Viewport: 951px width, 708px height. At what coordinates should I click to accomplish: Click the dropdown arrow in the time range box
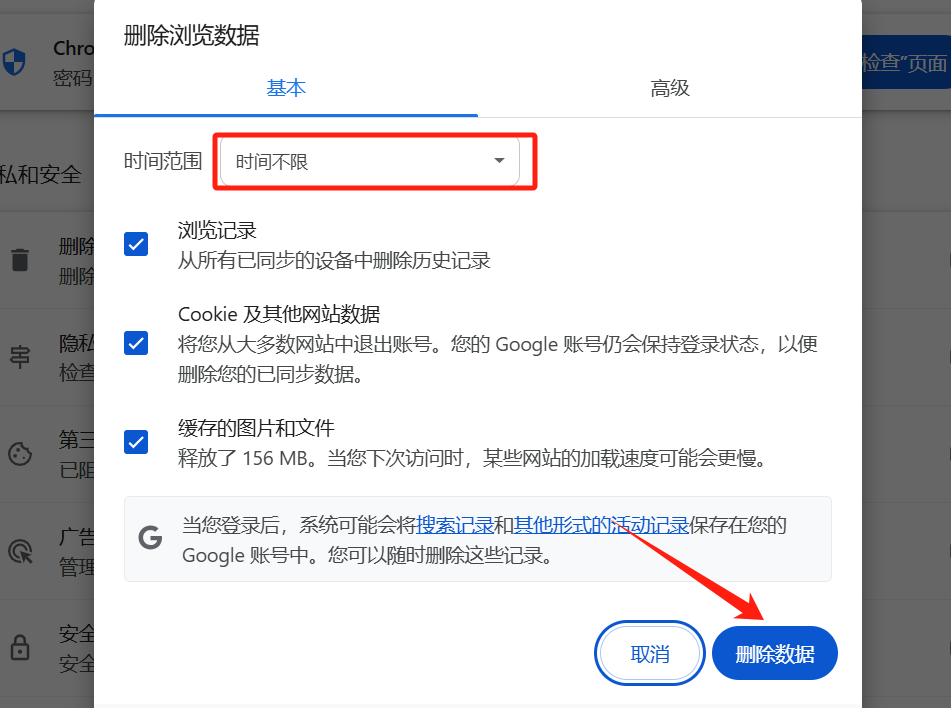499,161
